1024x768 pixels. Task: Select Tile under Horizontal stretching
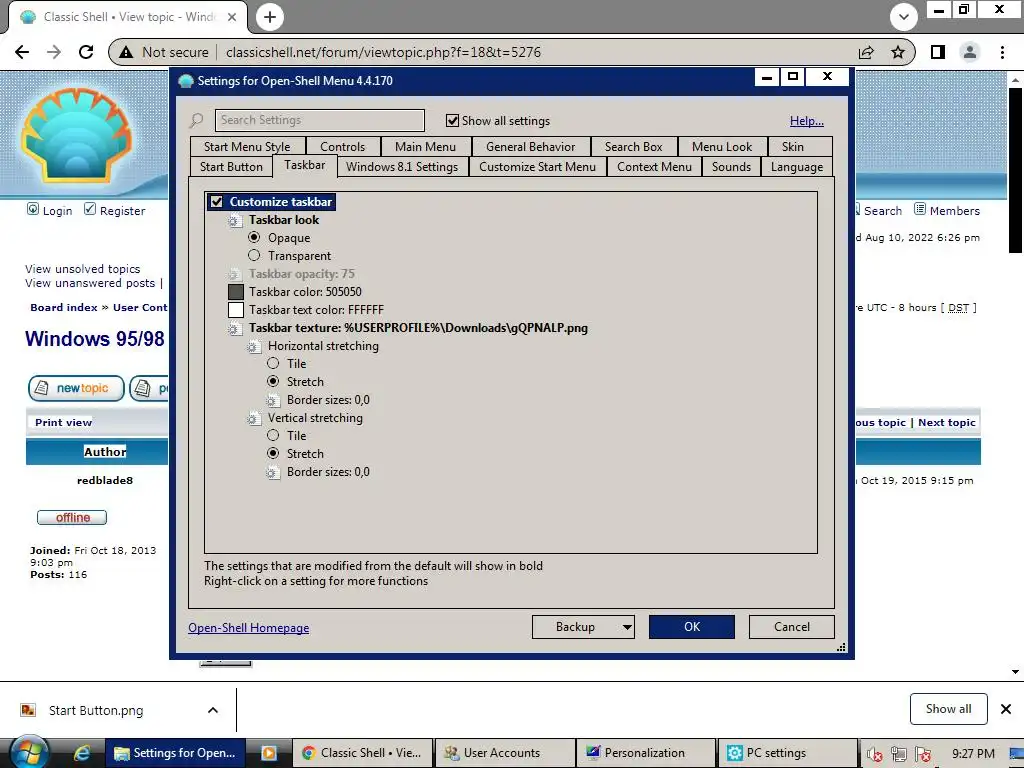point(273,363)
